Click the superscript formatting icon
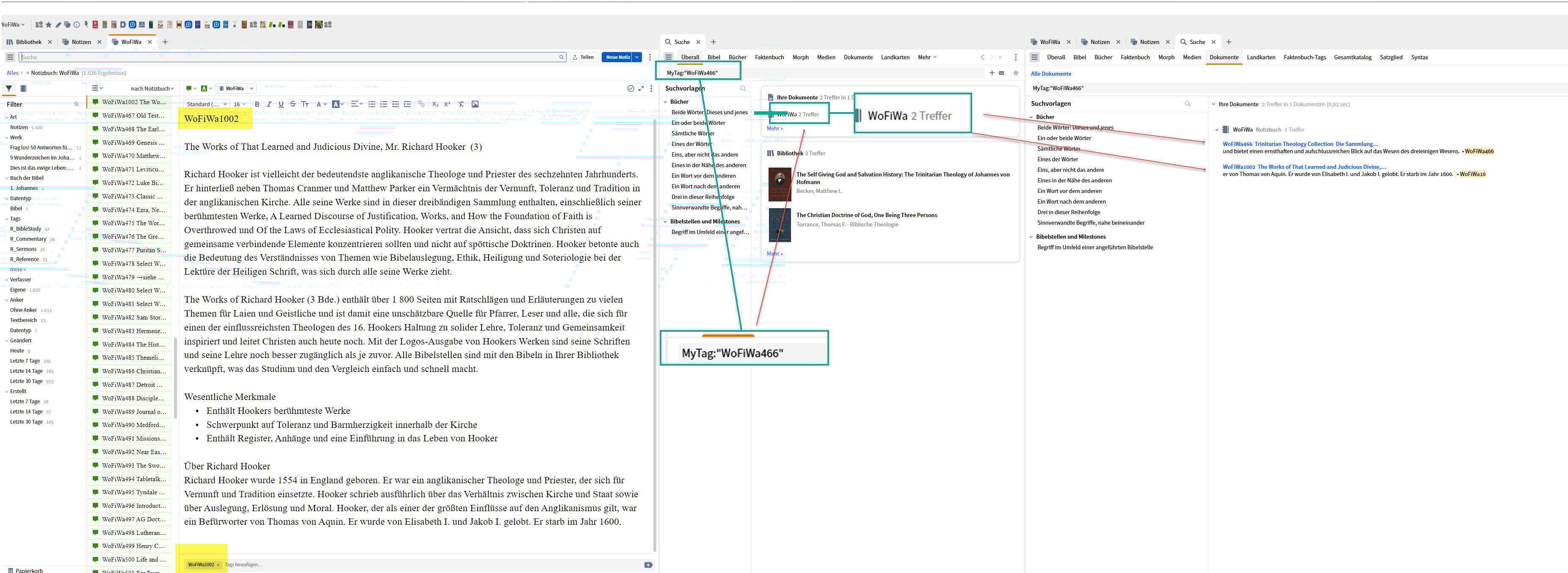Viewport: 1568px width, 573px height. (x=447, y=104)
